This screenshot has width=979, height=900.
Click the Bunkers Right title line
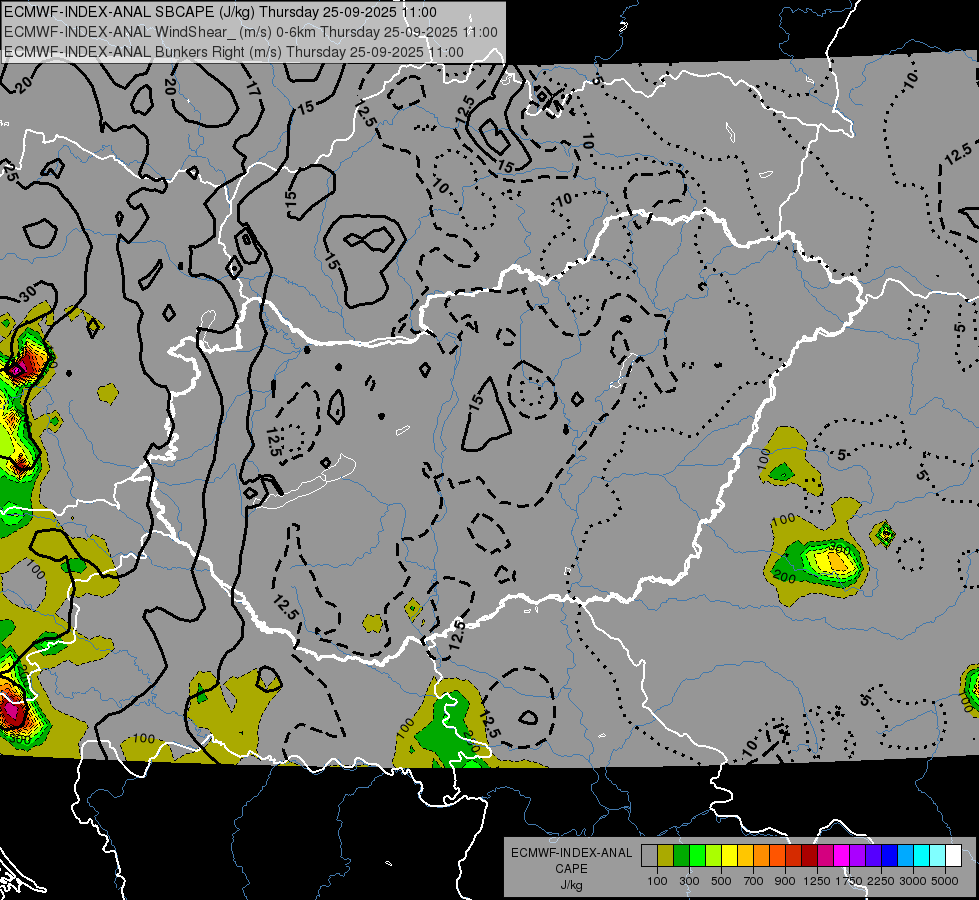[234, 52]
